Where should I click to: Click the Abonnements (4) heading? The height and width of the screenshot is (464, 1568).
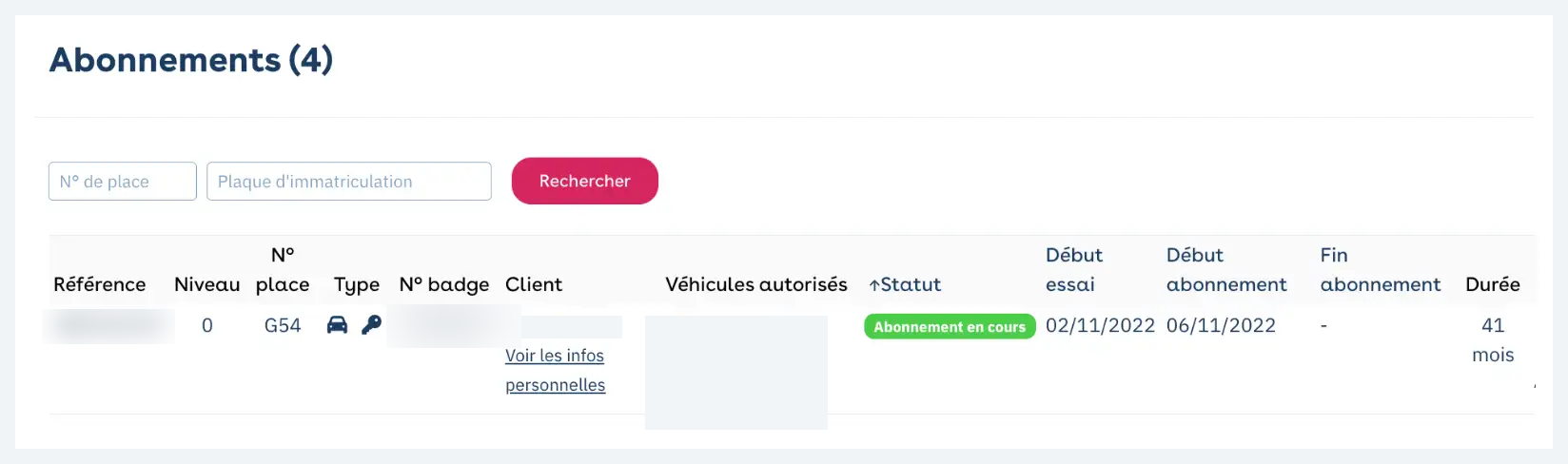click(191, 60)
